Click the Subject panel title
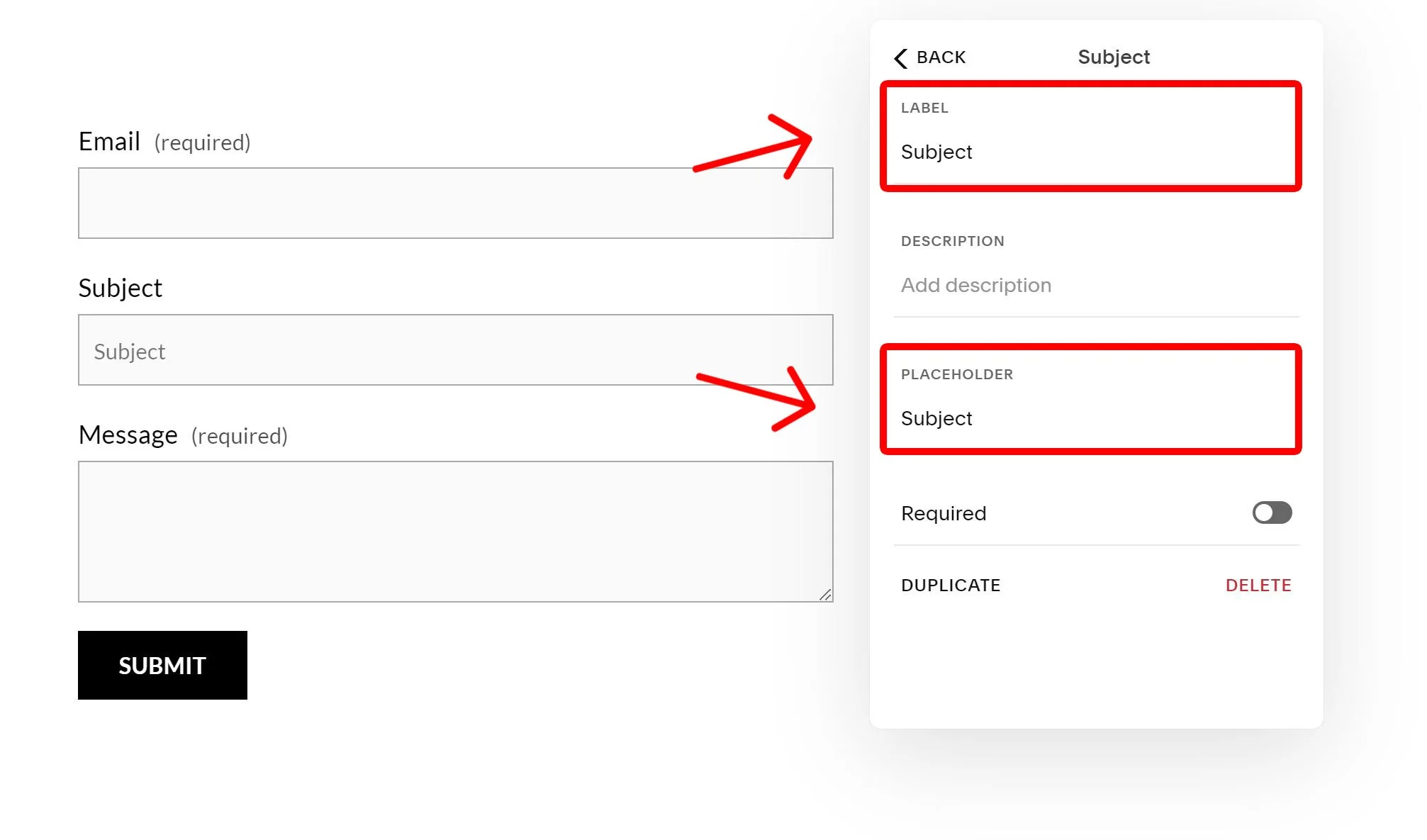The width and height of the screenshot is (1427, 840). 1113,57
